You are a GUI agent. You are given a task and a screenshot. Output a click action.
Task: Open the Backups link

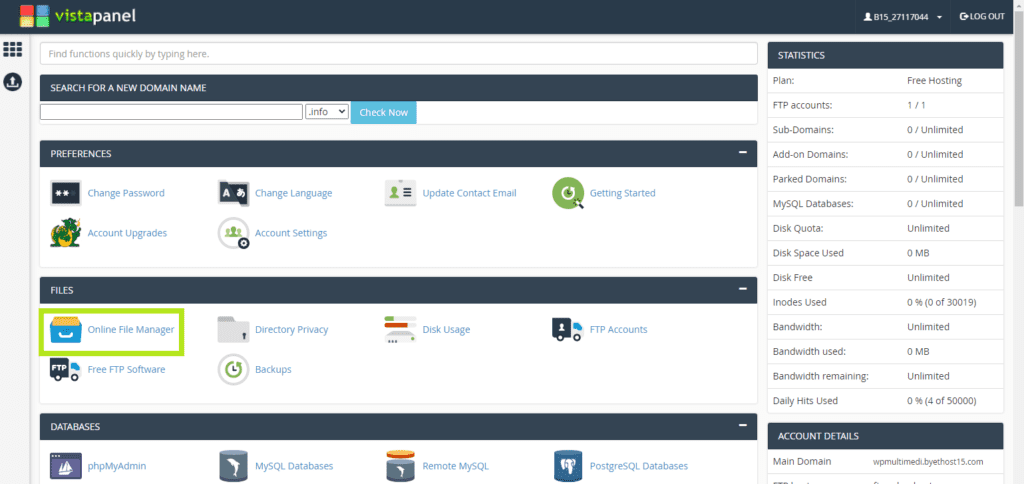point(273,369)
